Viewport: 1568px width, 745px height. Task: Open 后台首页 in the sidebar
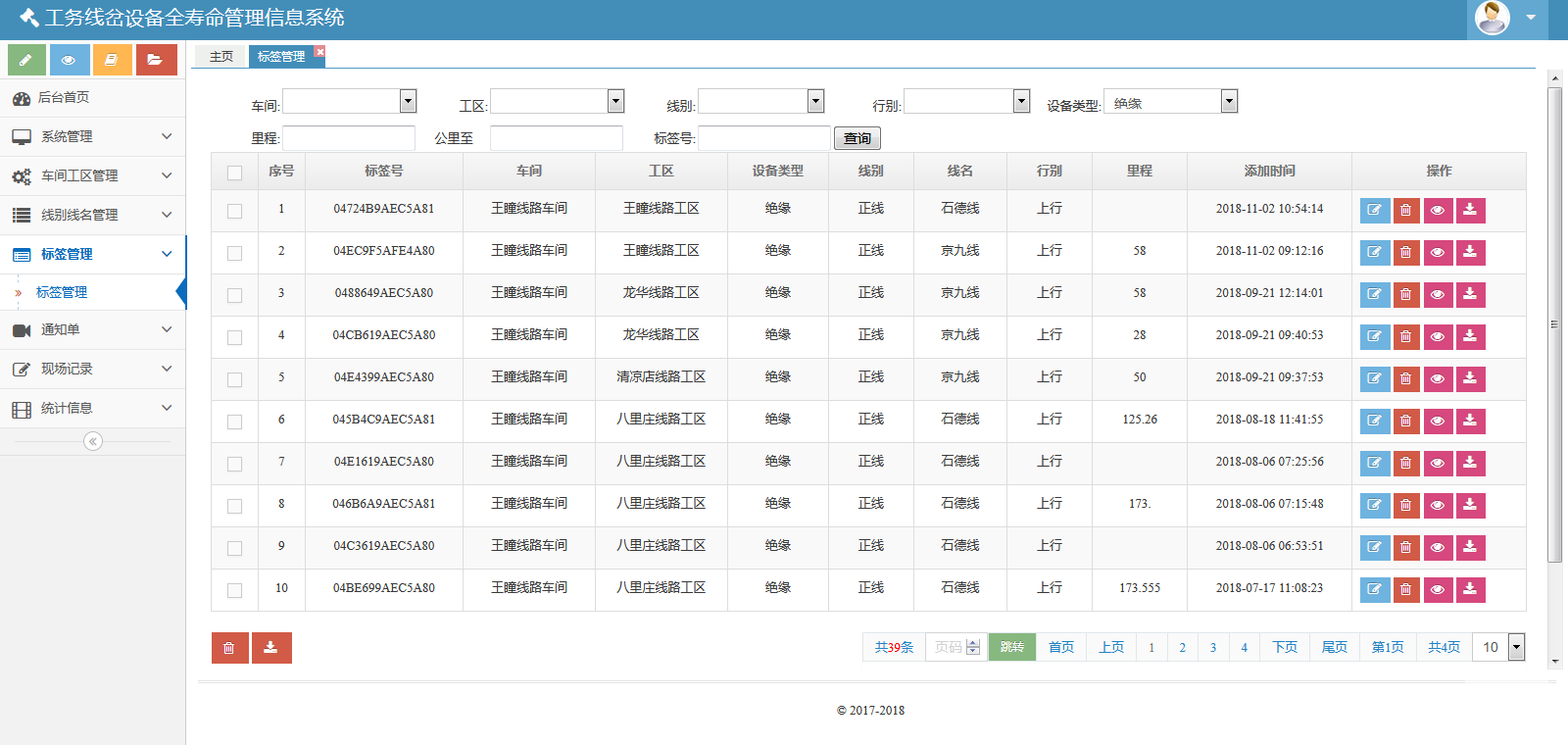[x=64, y=97]
